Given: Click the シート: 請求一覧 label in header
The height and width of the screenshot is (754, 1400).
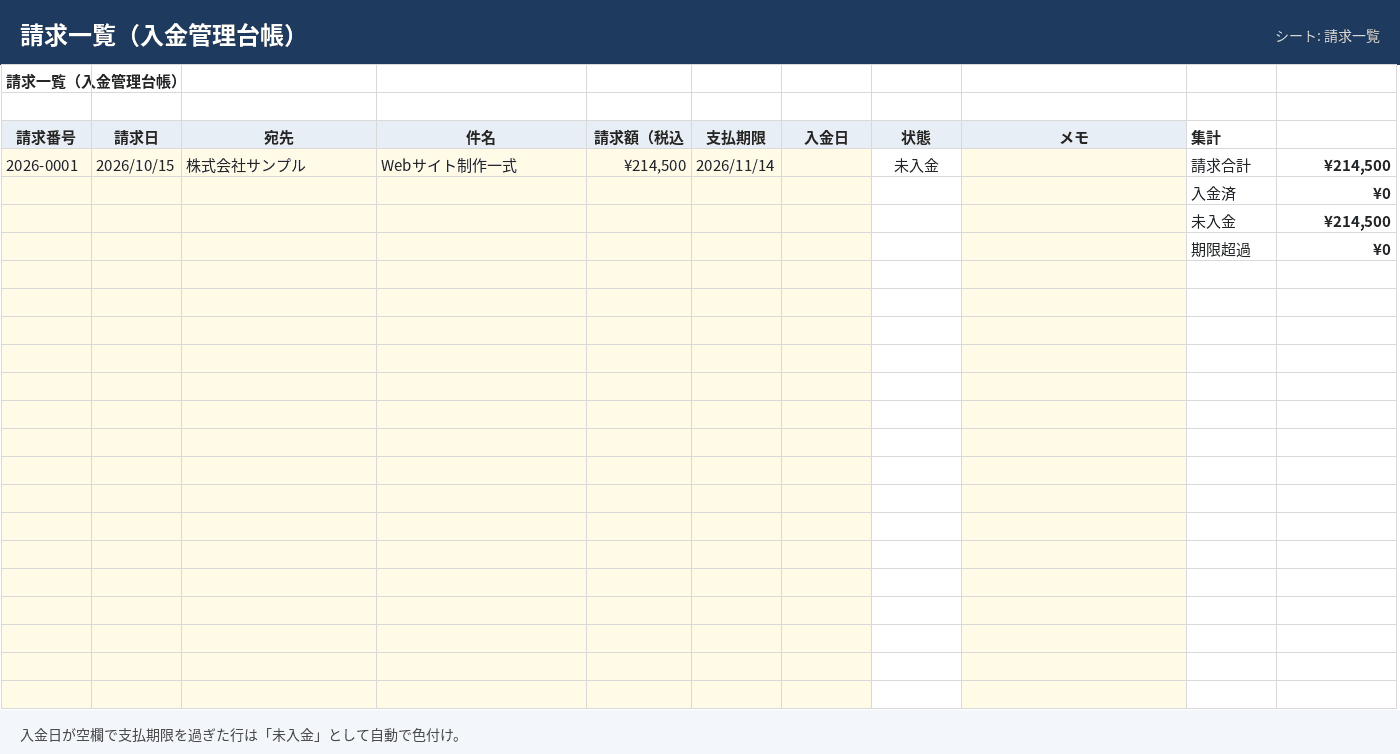Looking at the screenshot, I should [1327, 36].
